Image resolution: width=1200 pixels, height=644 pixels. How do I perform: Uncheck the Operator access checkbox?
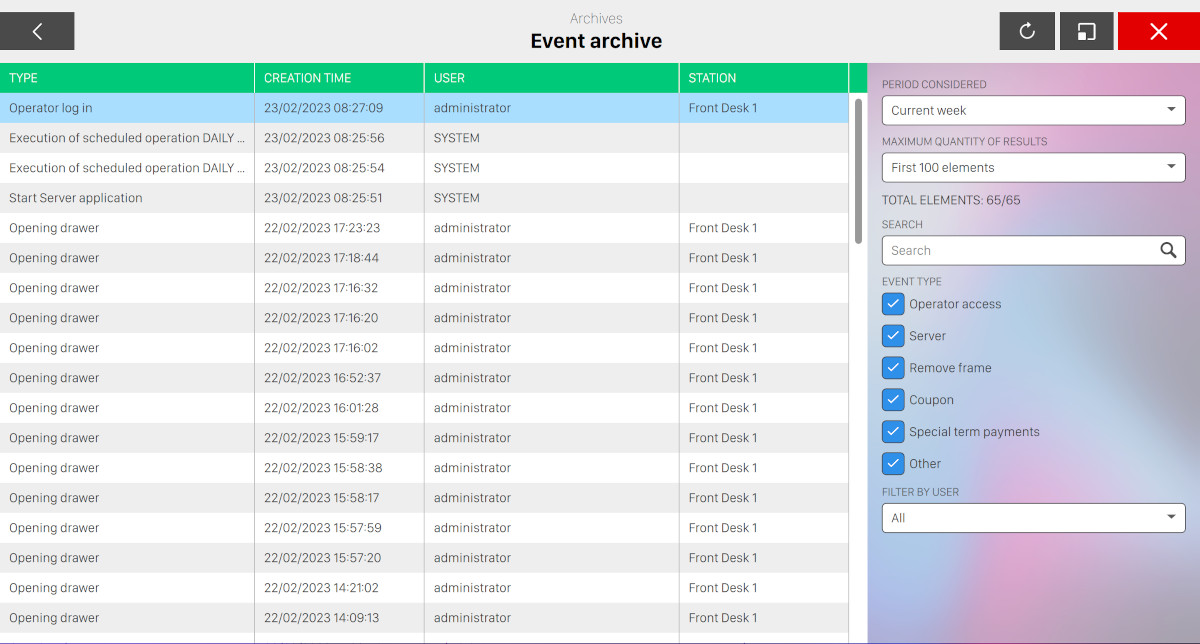[x=893, y=304]
